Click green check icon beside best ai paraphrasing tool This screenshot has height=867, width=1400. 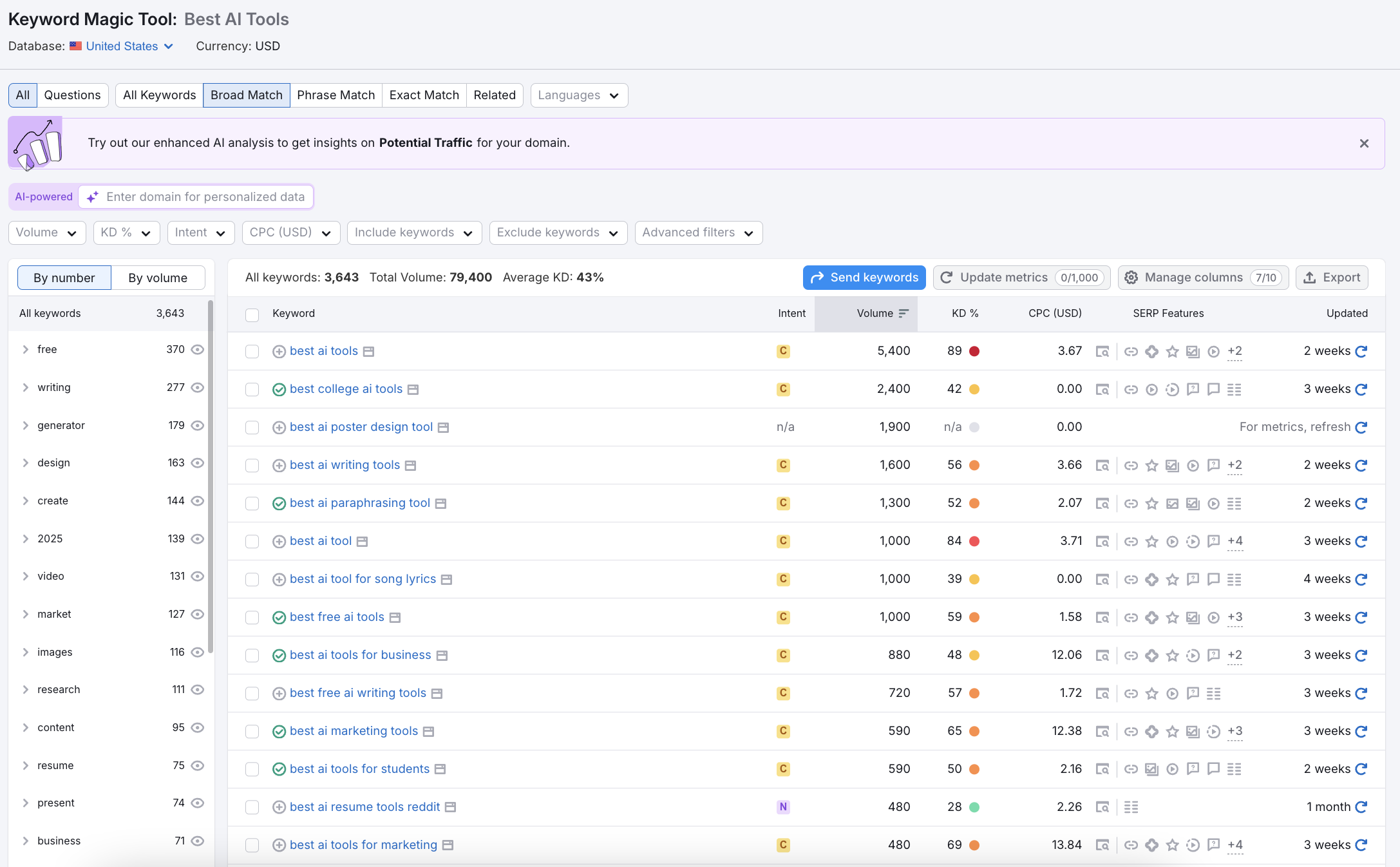tap(279, 504)
